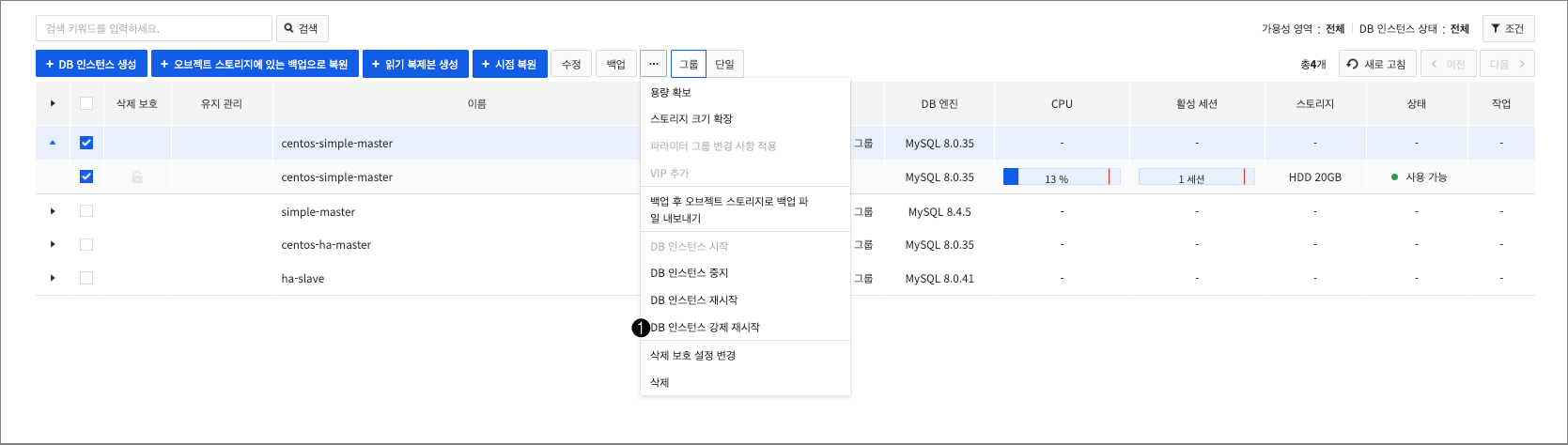Click the simple-master instance name
Image resolution: width=1568 pixels, height=445 pixels.
coord(318,211)
